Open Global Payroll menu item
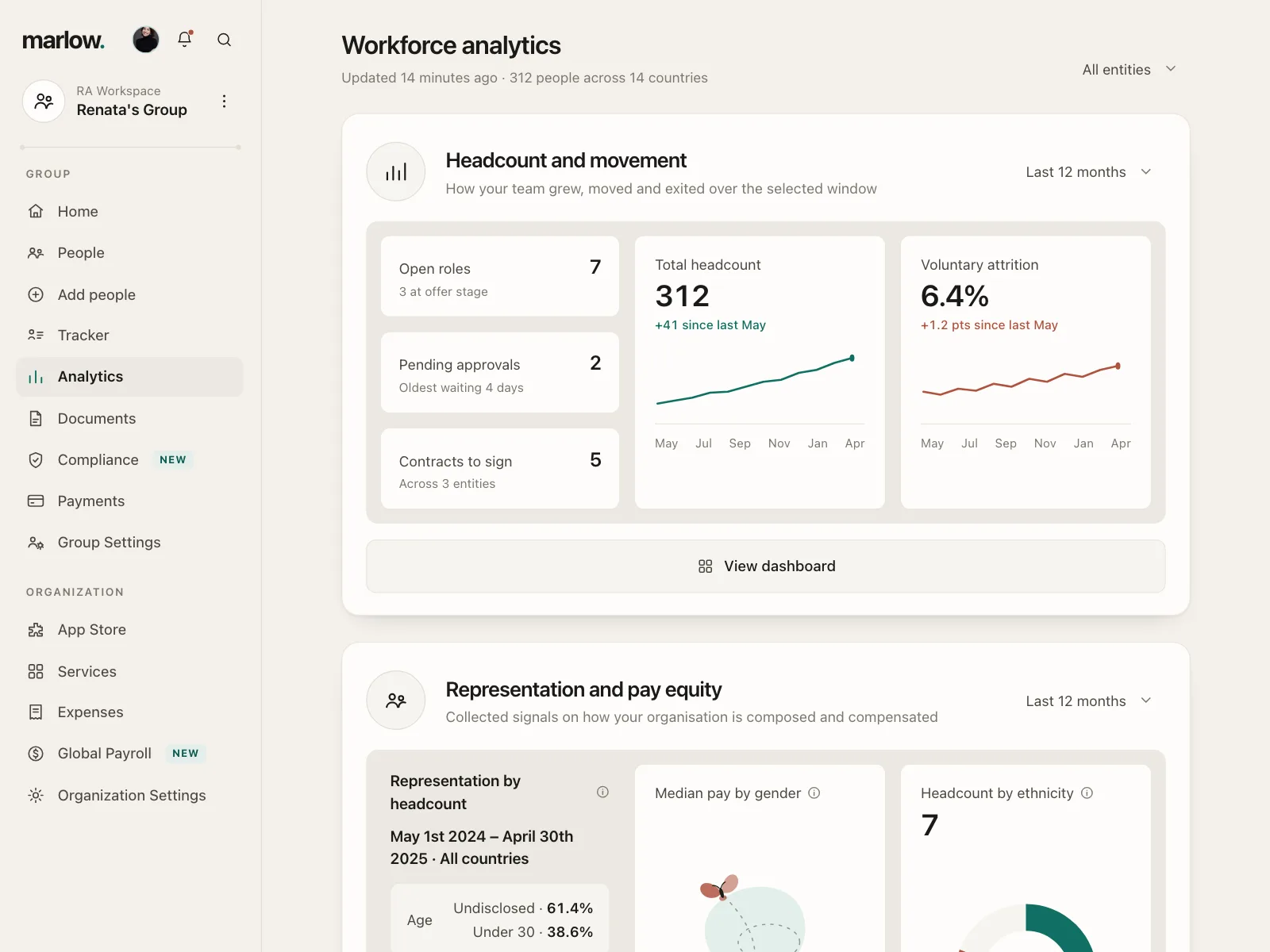This screenshot has height=952, width=1270. point(129,754)
